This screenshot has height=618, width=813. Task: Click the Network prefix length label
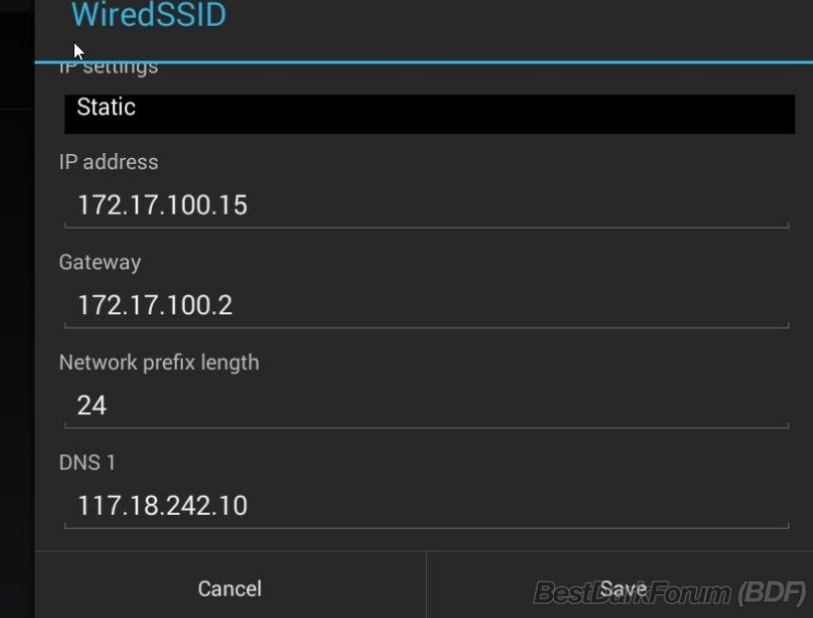tap(159, 362)
